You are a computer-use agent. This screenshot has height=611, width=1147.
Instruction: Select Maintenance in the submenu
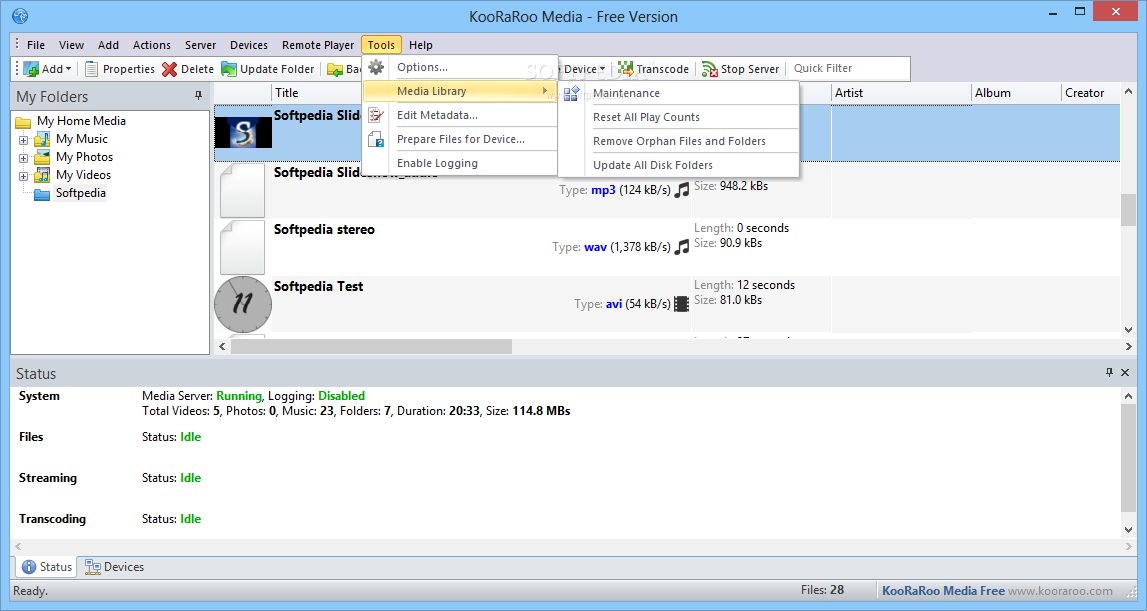click(x=679, y=93)
